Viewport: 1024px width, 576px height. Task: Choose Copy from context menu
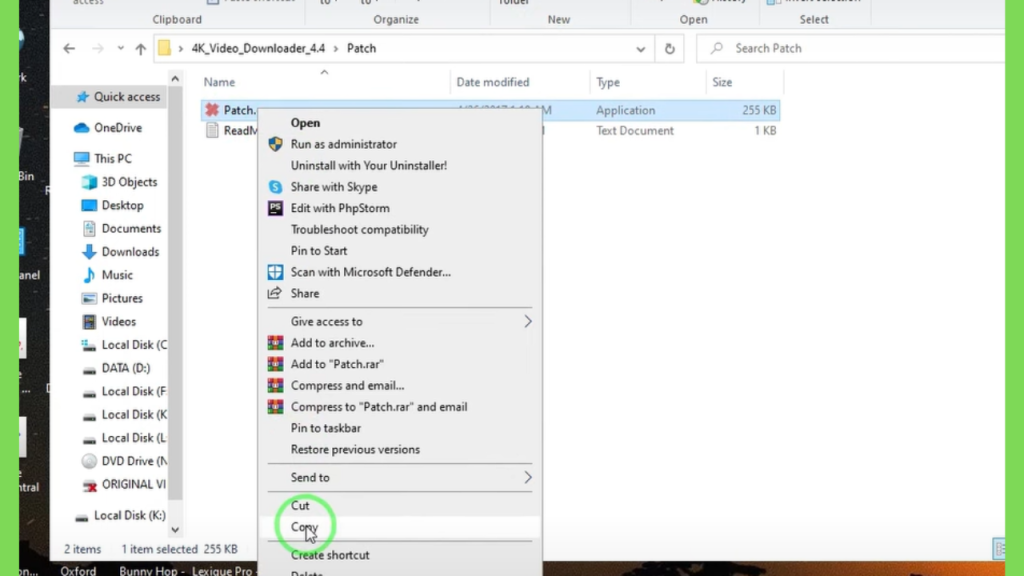(x=304, y=527)
